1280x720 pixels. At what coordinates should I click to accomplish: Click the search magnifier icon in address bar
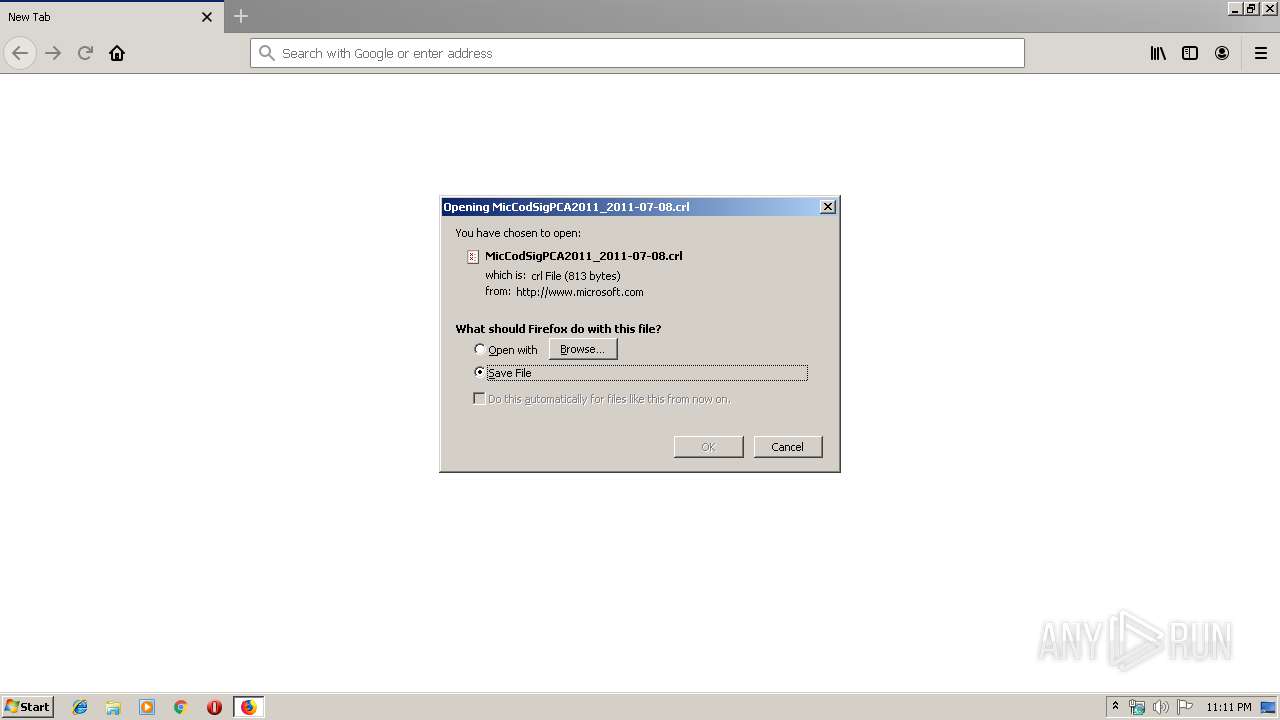(x=266, y=53)
